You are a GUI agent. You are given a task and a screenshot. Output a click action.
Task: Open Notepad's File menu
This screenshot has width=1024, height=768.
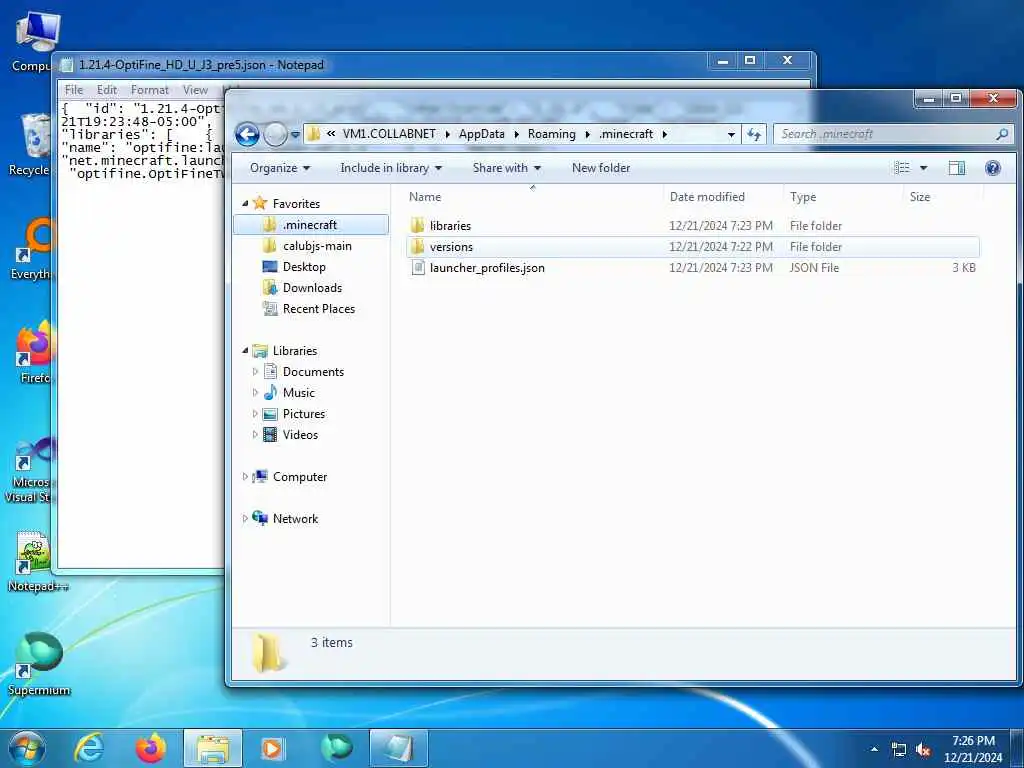(74, 90)
